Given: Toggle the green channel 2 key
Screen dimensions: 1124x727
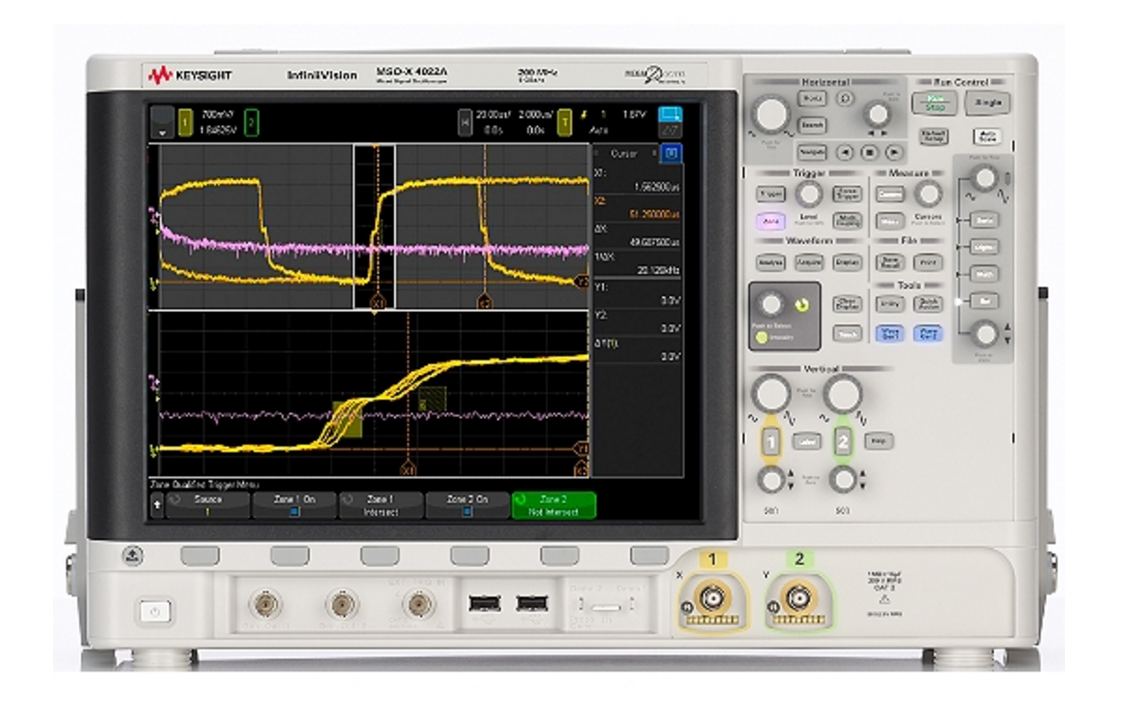Looking at the screenshot, I should point(842,442).
